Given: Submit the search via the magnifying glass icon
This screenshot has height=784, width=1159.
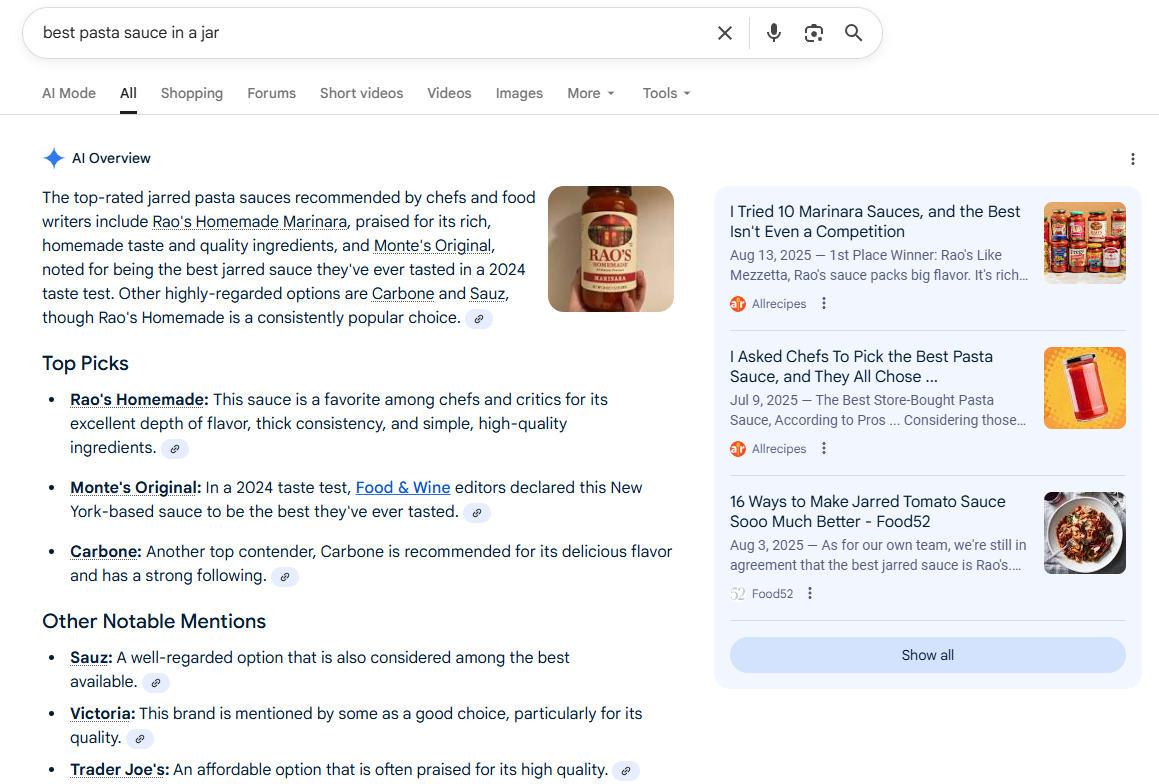Looking at the screenshot, I should (853, 32).
